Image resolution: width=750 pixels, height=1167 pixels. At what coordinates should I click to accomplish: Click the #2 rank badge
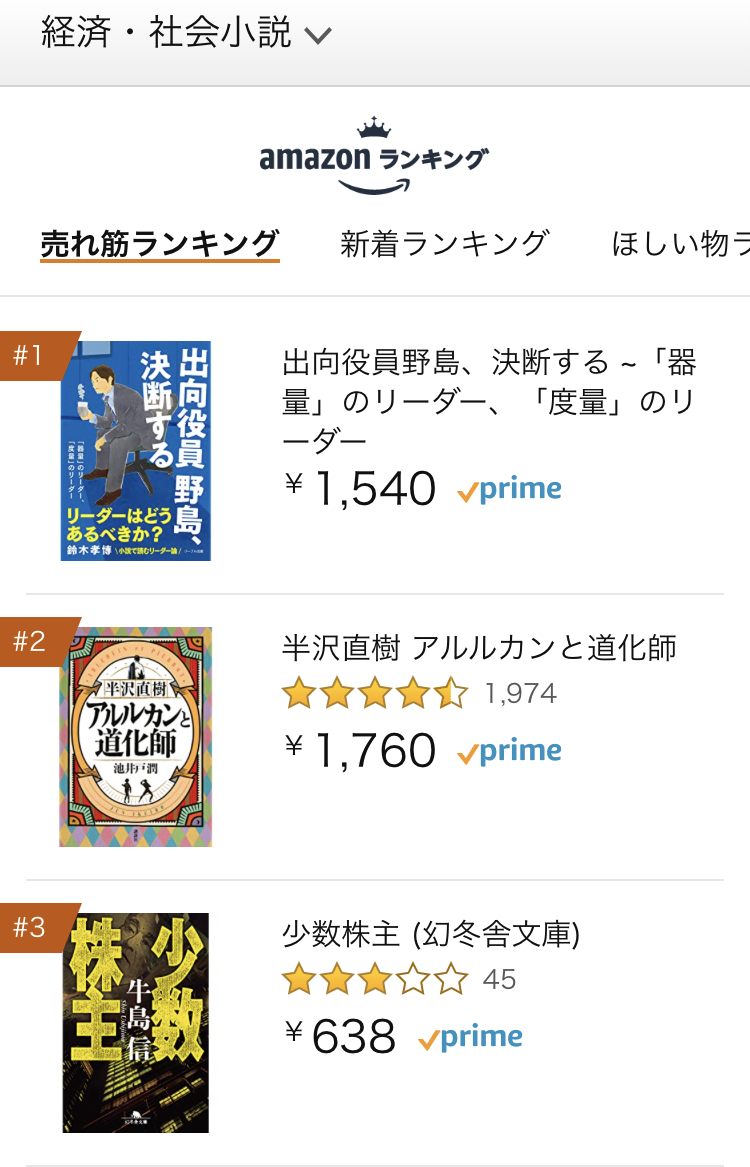tap(37, 641)
